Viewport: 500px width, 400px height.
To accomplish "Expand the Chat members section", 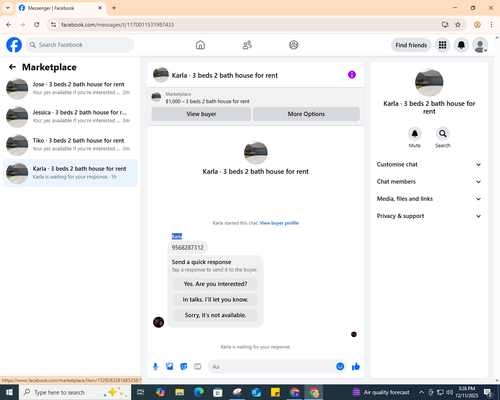I will pos(429,182).
